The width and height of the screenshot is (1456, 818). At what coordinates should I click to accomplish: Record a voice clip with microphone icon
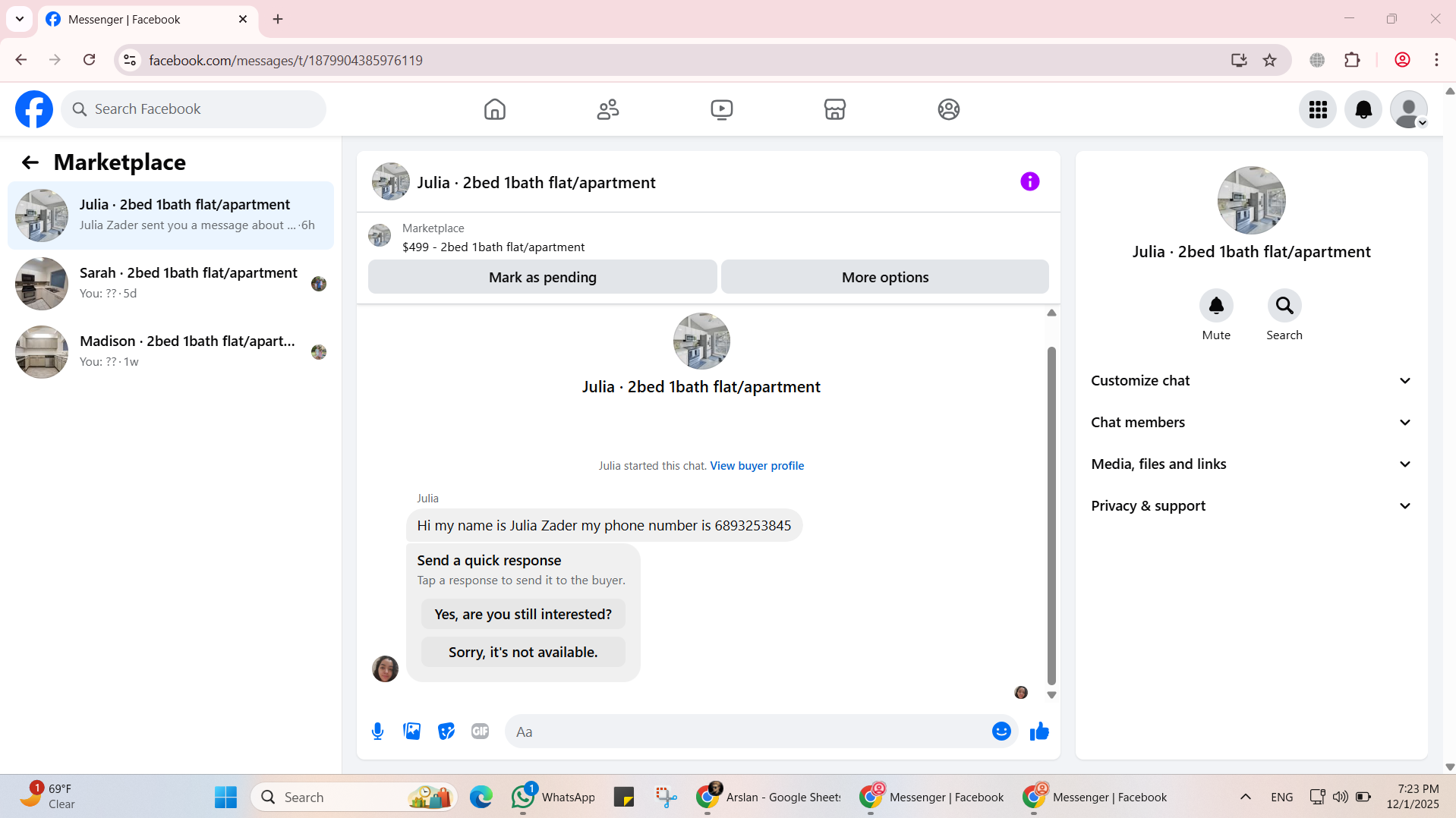(x=378, y=731)
